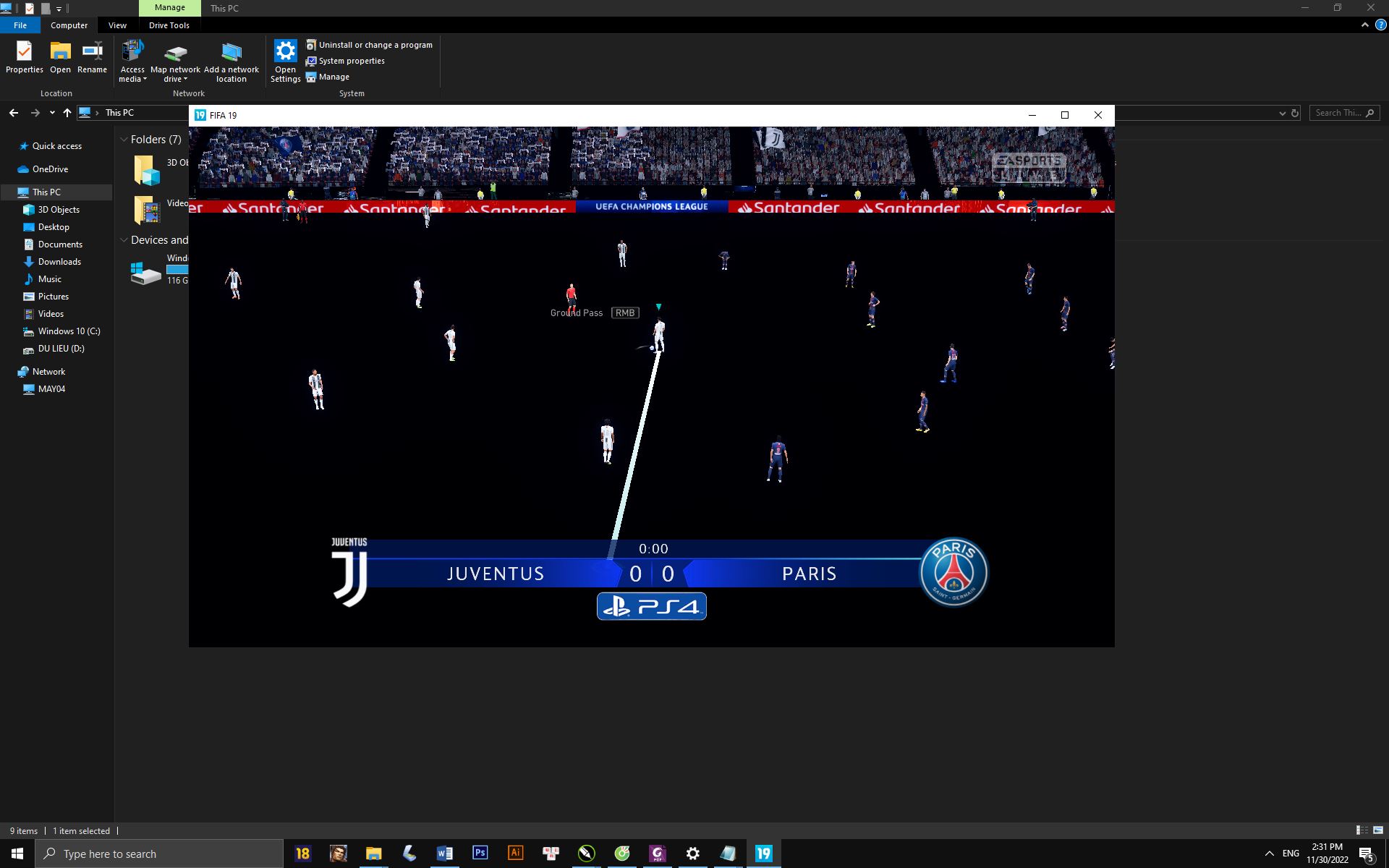Launch Foxit PDF from the taskbar
The width and height of the screenshot is (1389, 868).
pos(657,854)
